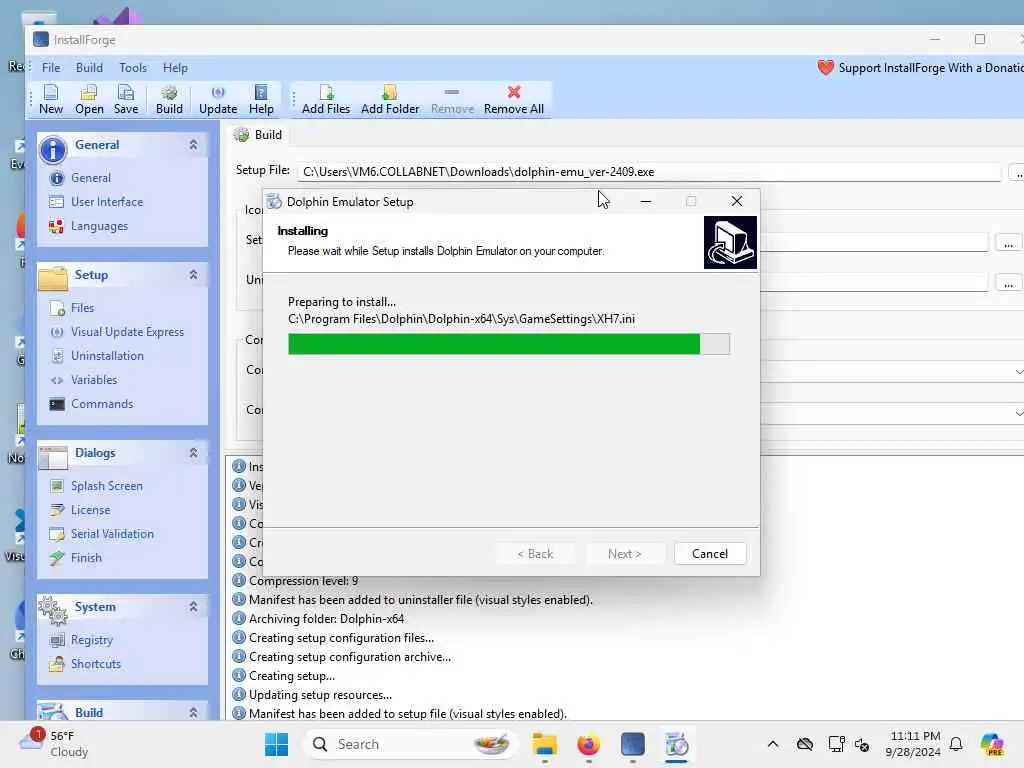This screenshot has height=768, width=1024.
Task: Open Visual Update Express page
Action: [127, 332]
